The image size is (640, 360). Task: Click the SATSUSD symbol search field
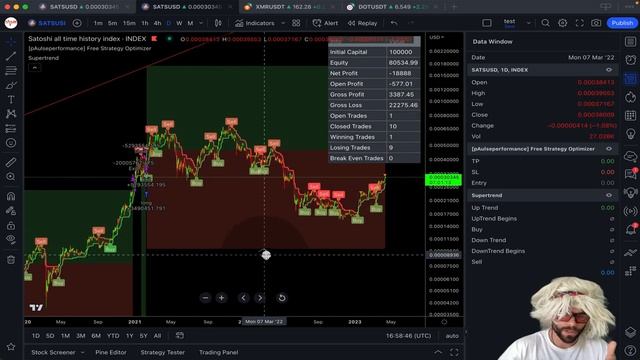(x=47, y=23)
